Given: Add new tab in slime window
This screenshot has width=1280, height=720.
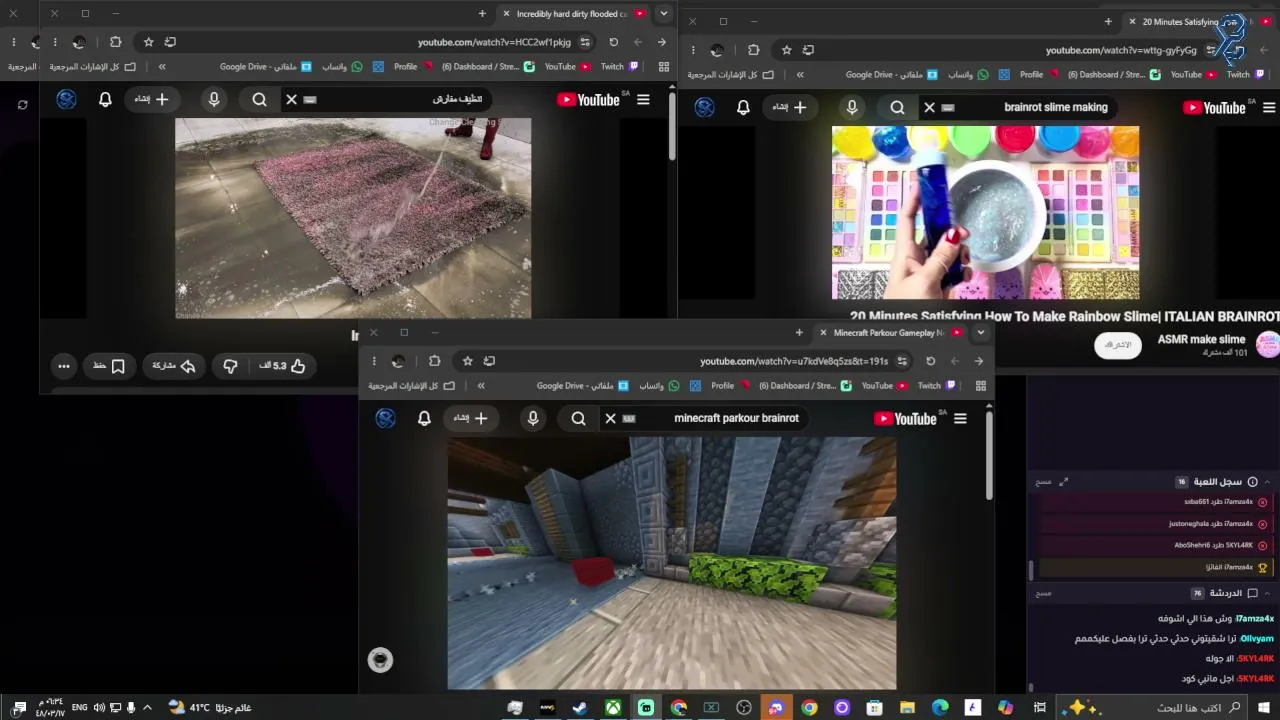Looking at the screenshot, I should click(x=1108, y=21).
